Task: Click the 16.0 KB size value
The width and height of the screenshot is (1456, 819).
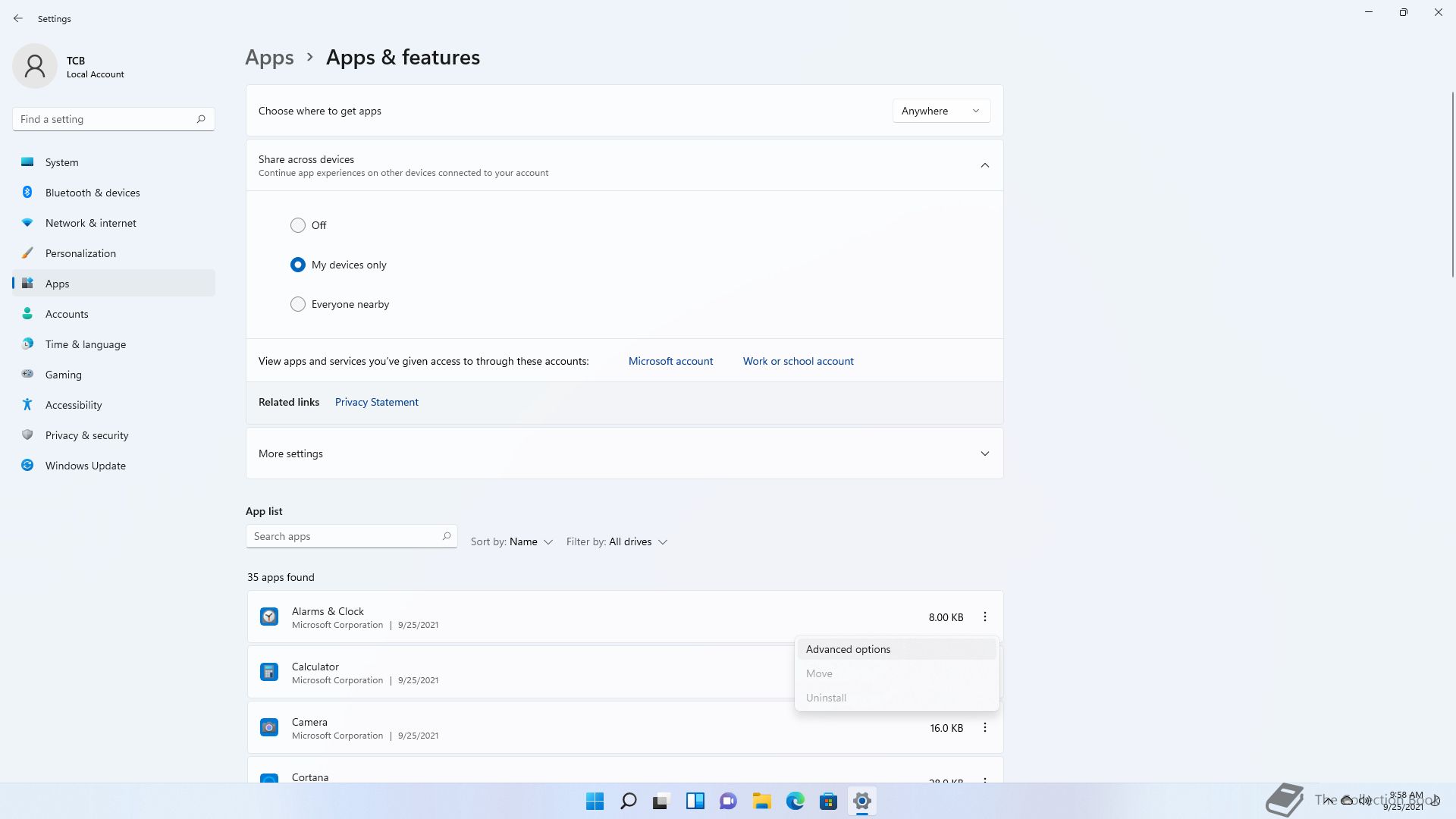Action: 946,728
